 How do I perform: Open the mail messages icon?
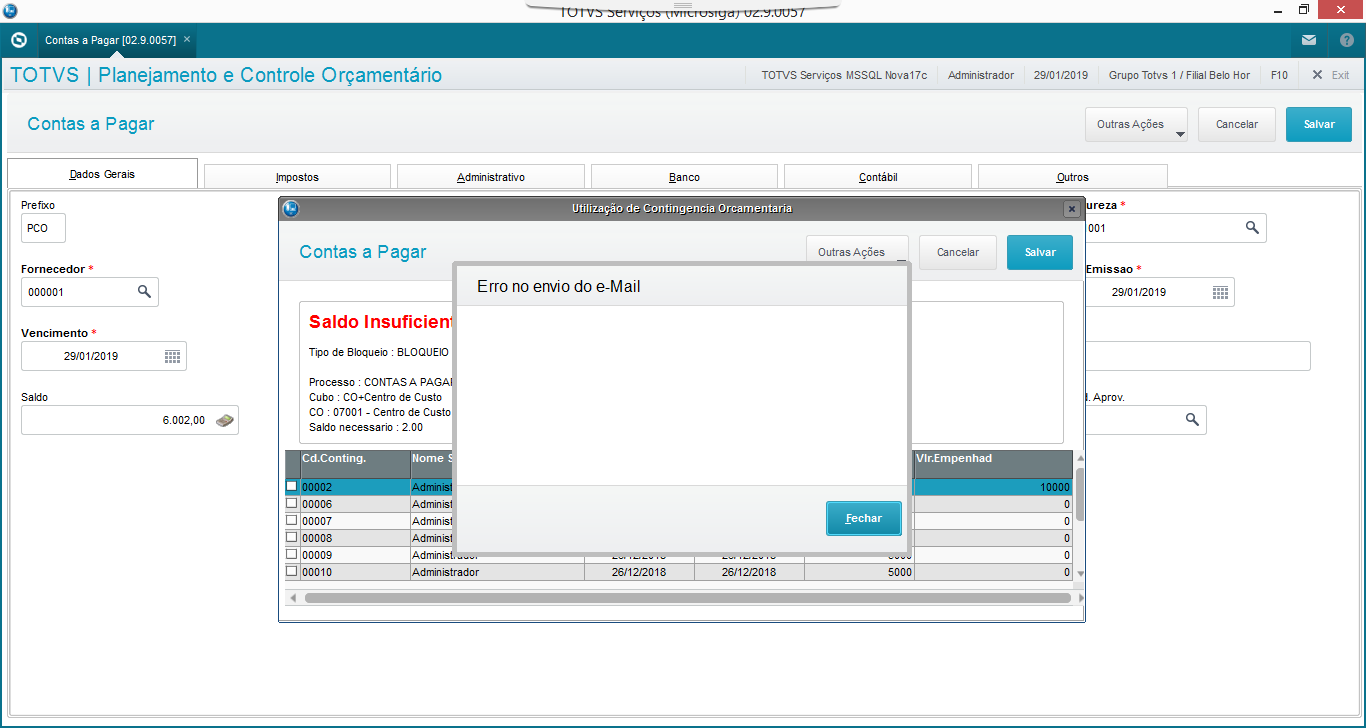pos(1309,40)
